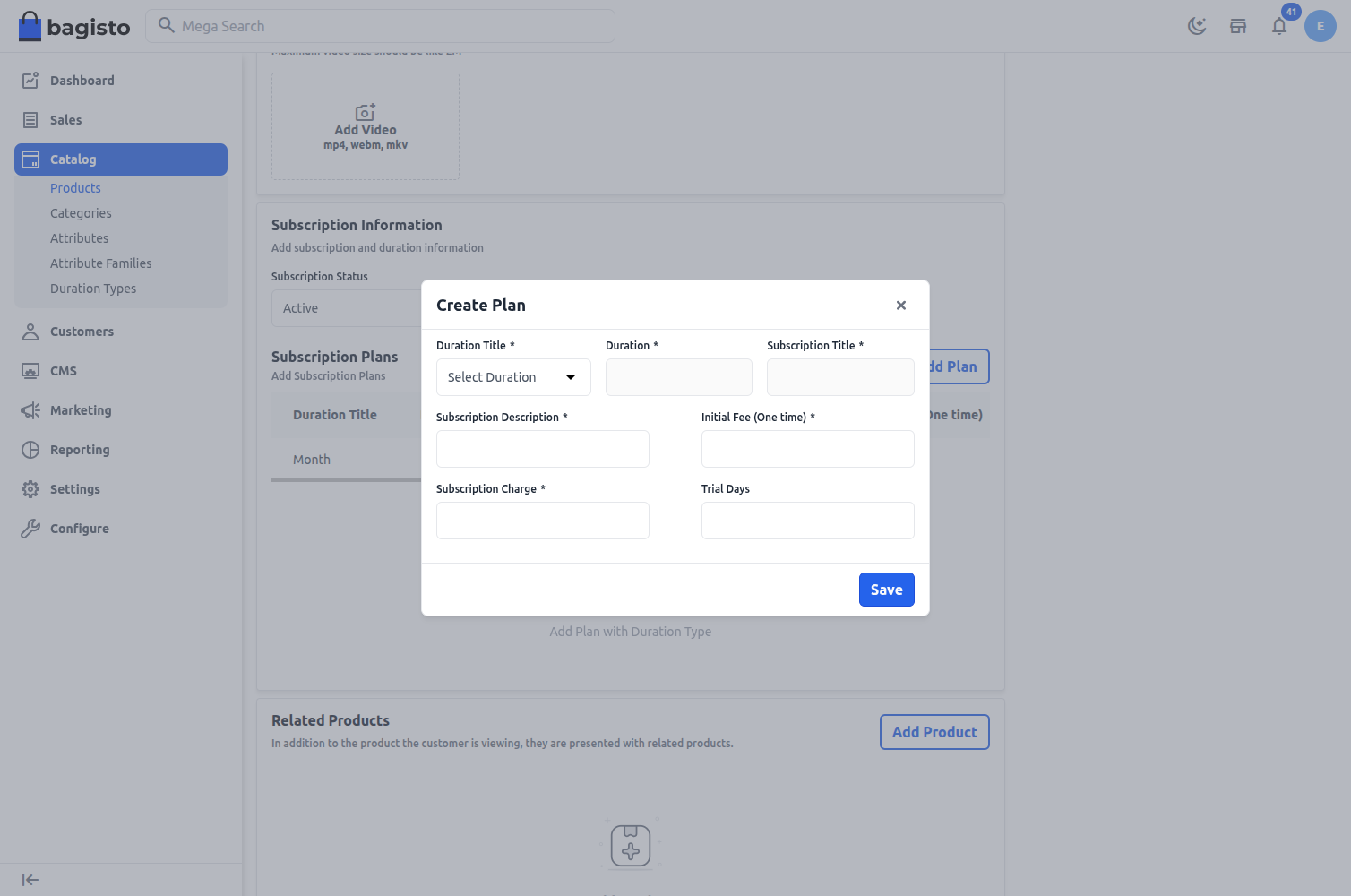This screenshot has width=1351, height=896.
Task: Select the Marketing megaphone icon
Action: (30, 409)
